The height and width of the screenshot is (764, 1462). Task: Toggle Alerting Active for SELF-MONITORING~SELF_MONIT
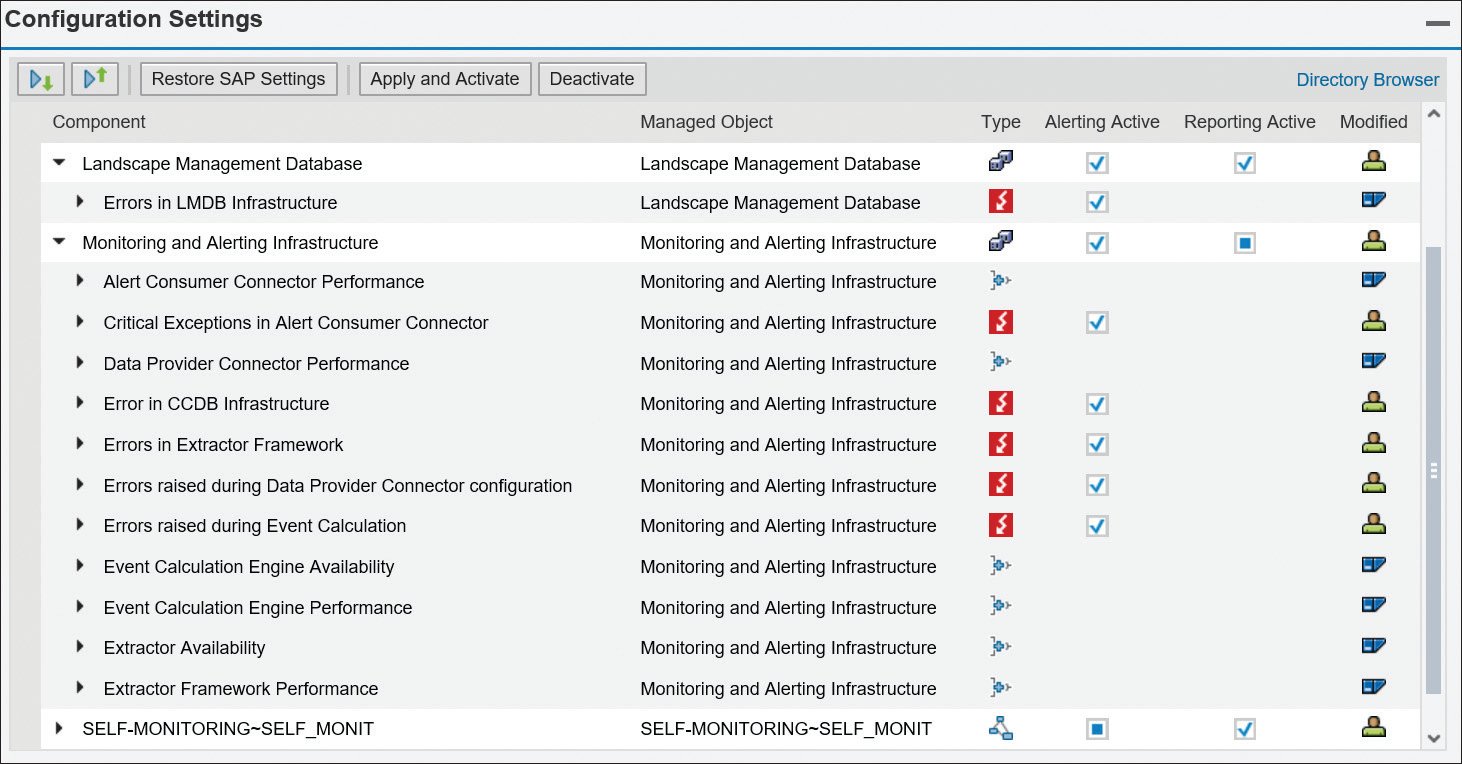point(1096,728)
